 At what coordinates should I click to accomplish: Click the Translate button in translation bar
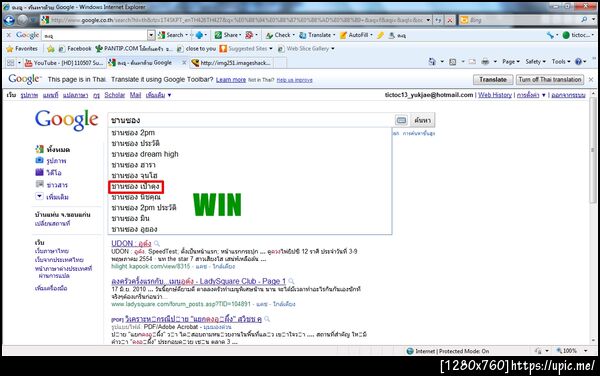(x=493, y=80)
